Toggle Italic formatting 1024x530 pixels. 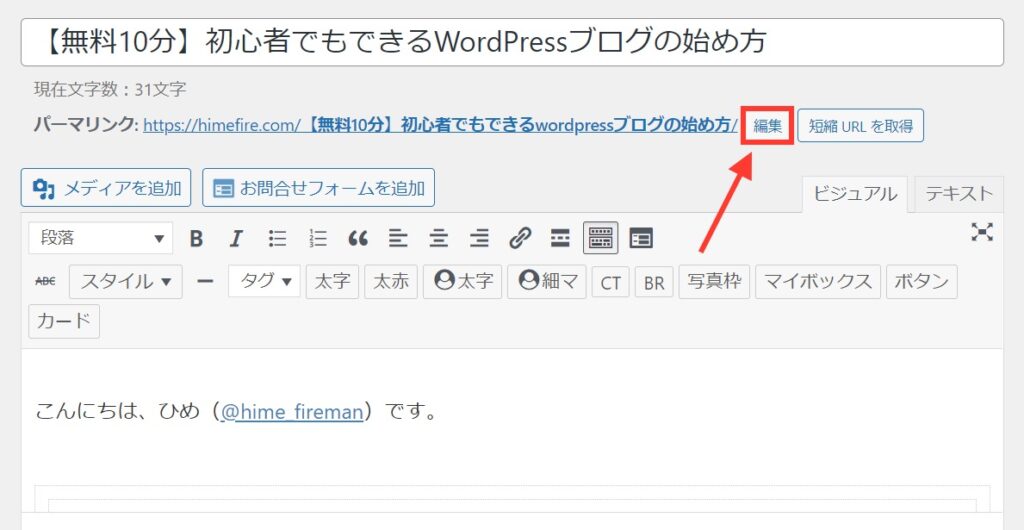pos(236,239)
